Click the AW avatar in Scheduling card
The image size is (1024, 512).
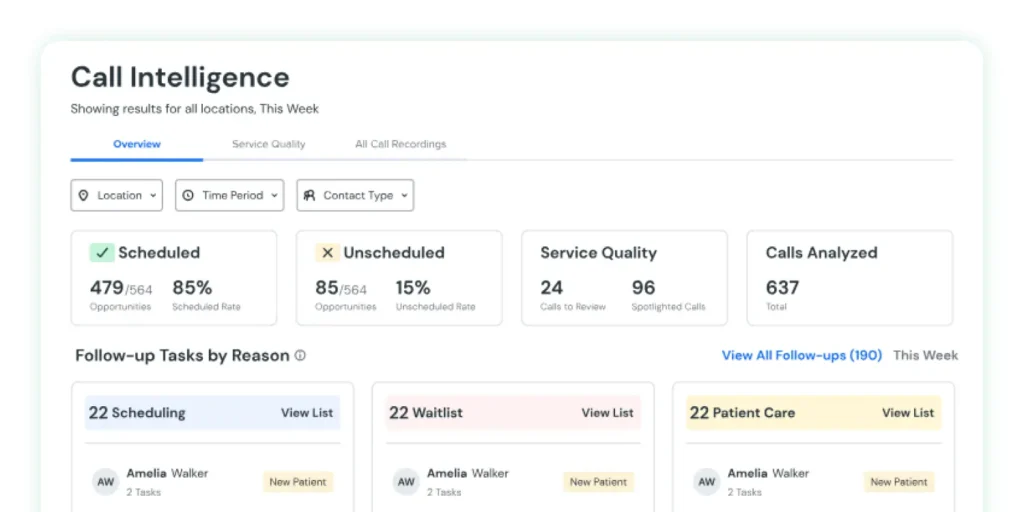(106, 481)
